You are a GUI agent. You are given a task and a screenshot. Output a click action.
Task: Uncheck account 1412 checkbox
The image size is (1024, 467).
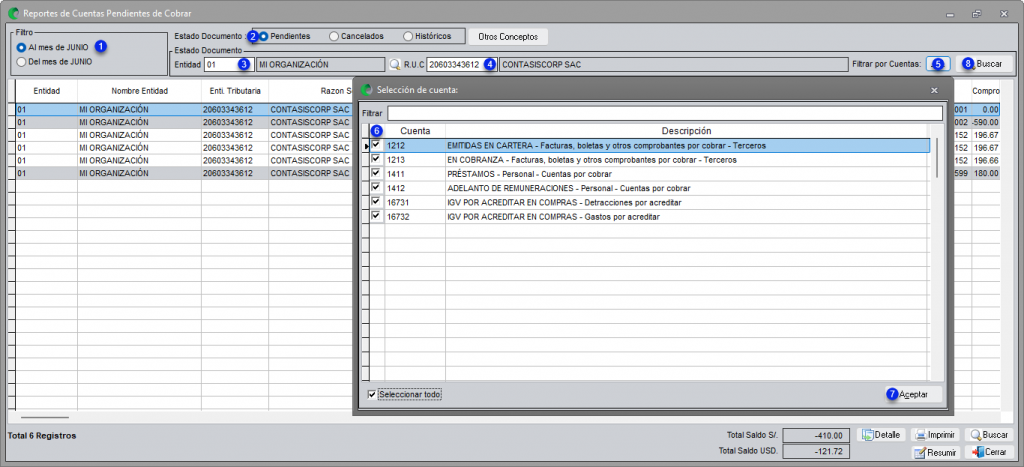(x=376, y=188)
